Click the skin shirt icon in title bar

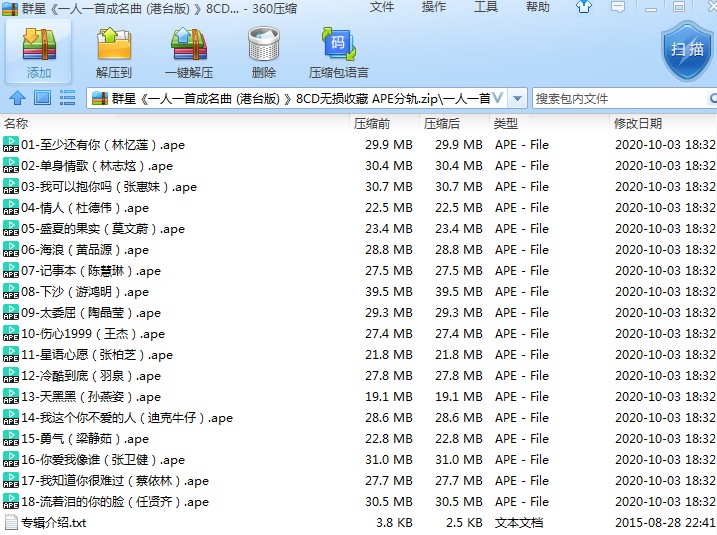pos(584,7)
